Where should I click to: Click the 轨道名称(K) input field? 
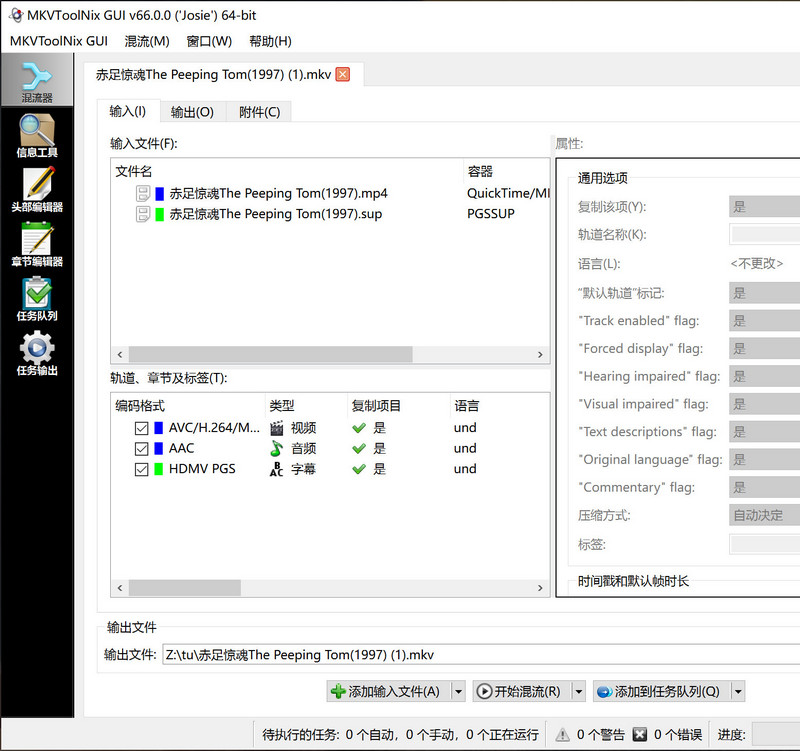[764, 235]
